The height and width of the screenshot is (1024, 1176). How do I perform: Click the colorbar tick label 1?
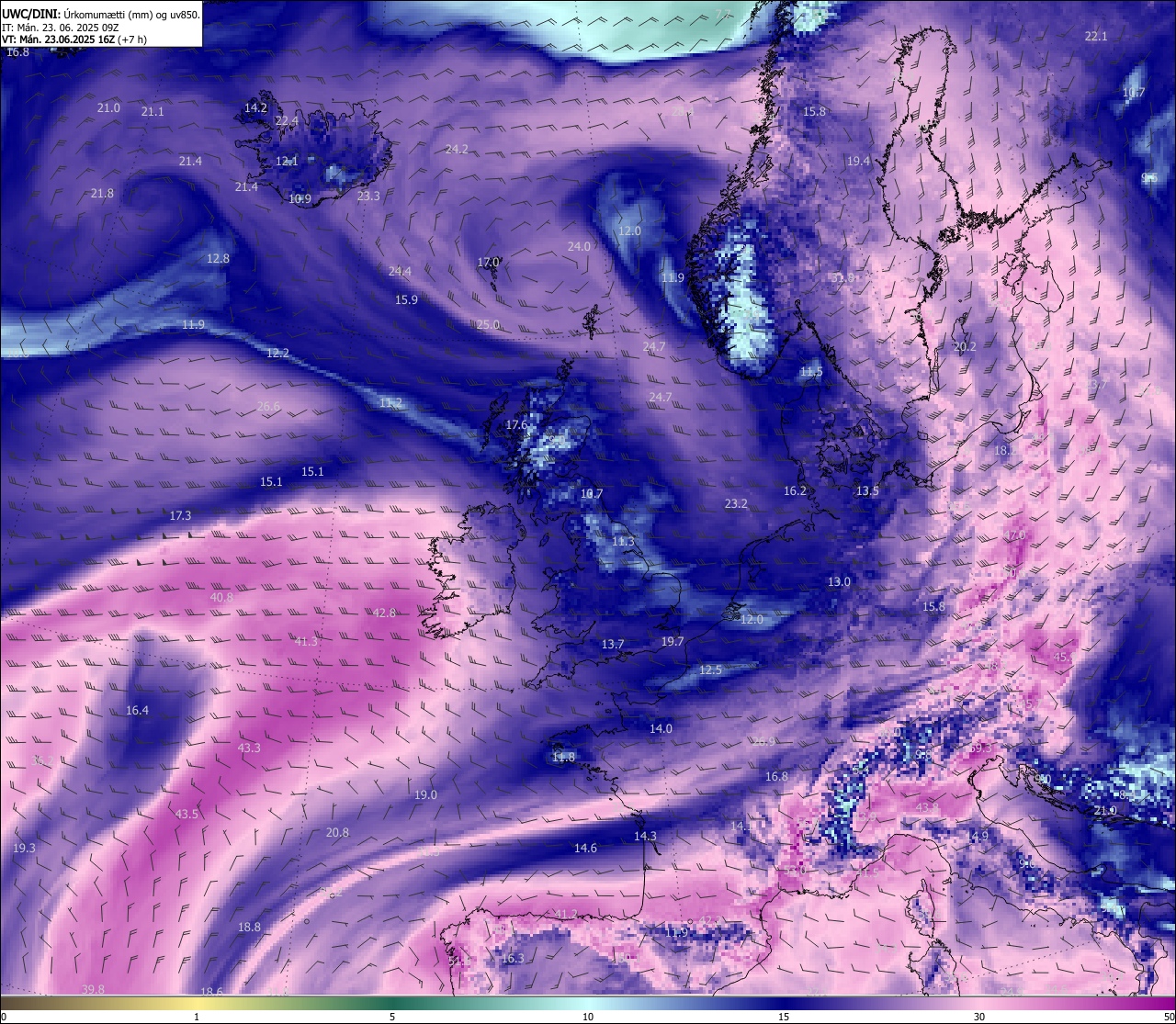point(197,1017)
